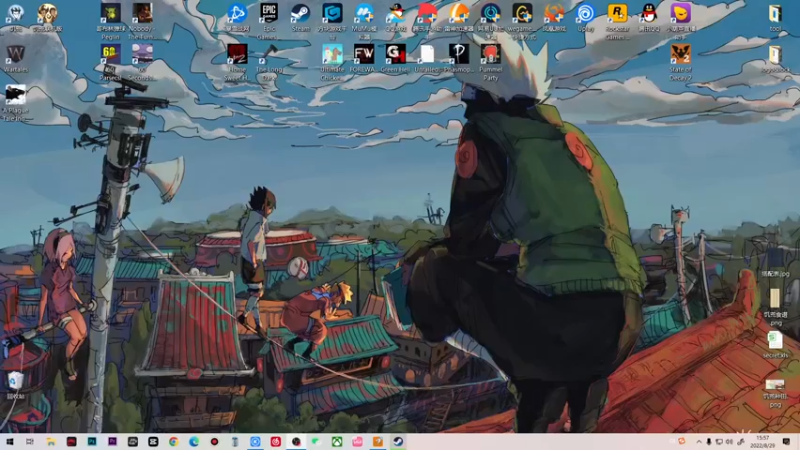Open the notification center icon
The height and width of the screenshot is (450, 800).
(x=786, y=442)
